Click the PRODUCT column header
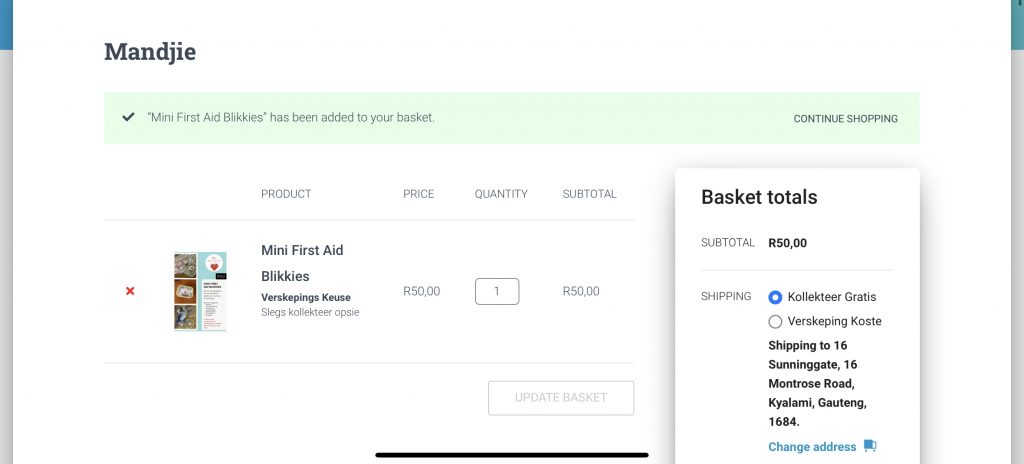The image size is (1024, 464). (x=286, y=194)
